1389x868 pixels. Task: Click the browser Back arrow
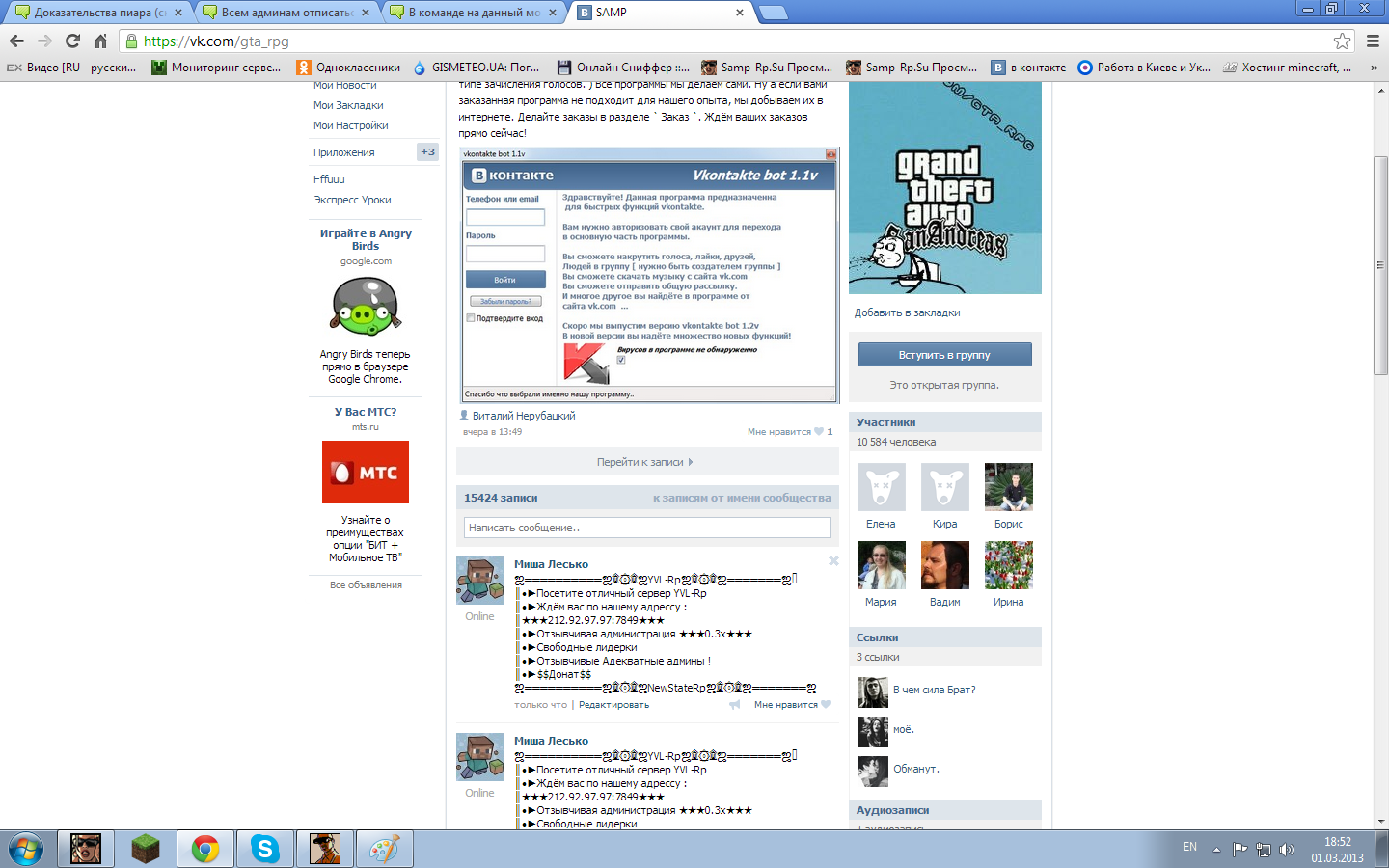tap(16, 41)
